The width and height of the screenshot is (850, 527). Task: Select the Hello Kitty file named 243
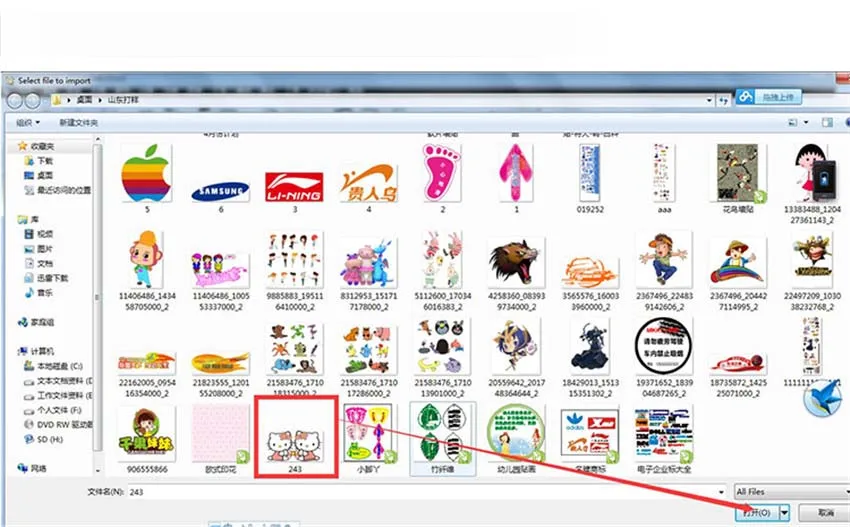click(296, 436)
